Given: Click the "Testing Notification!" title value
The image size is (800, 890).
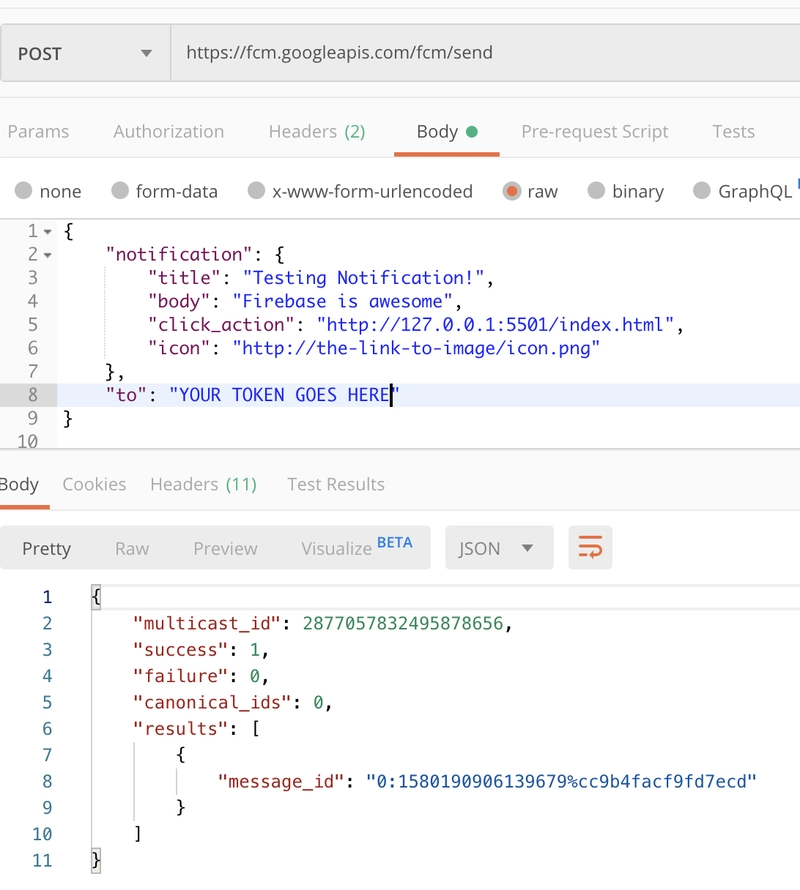Looking at the screenshot, I should [363, 278].
